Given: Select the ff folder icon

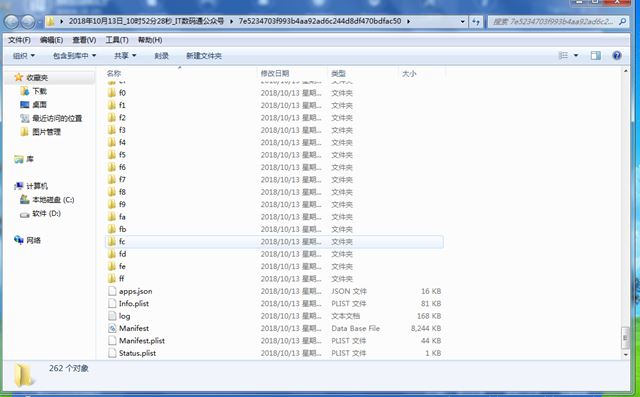Looking at the screenshot, I should click(x=111, y=278).
